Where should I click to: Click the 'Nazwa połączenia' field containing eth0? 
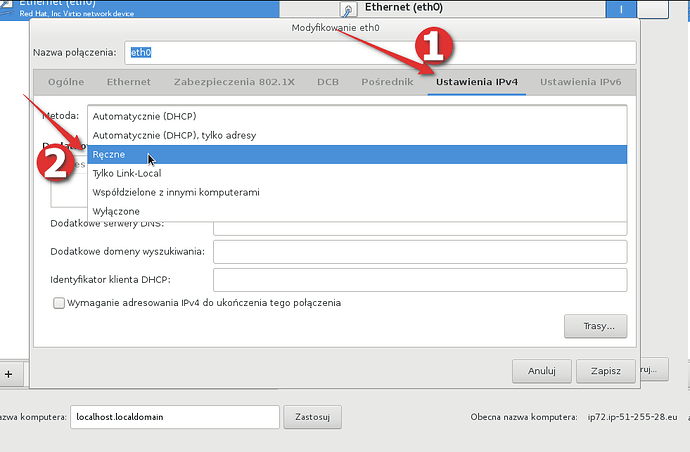click(x=380, y=52)
